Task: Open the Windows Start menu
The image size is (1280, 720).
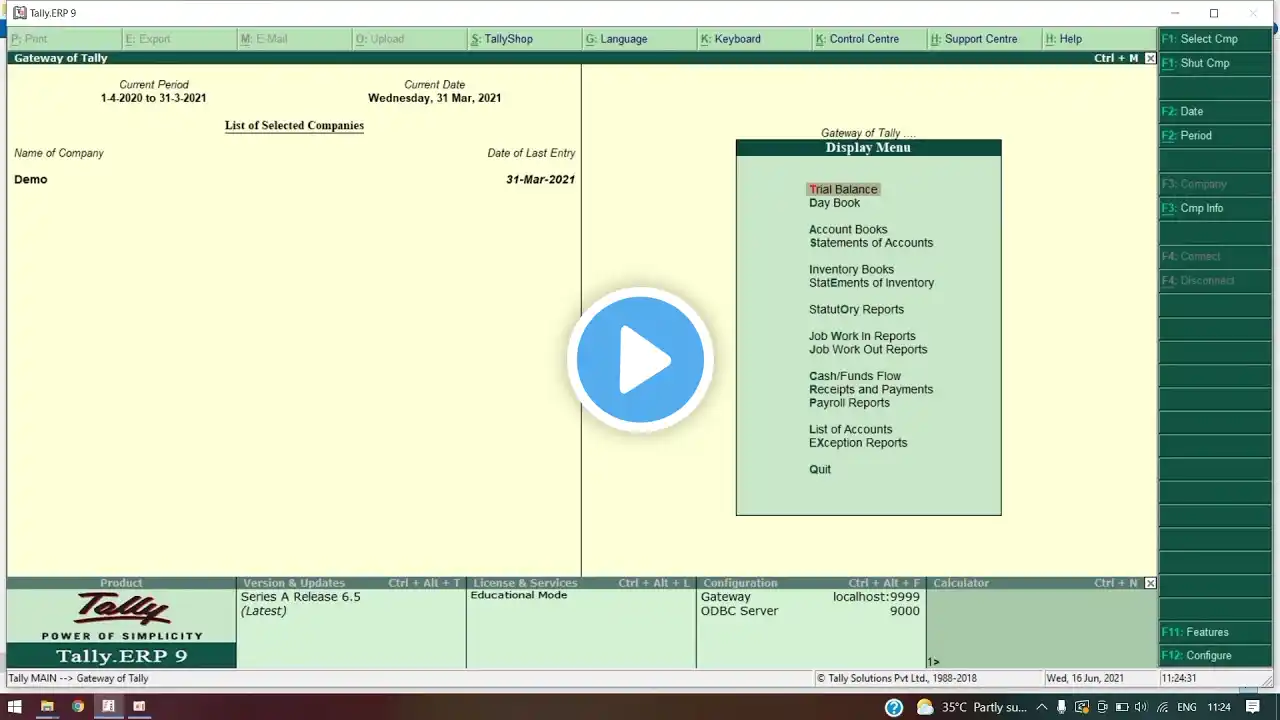Action: (15, 707)
